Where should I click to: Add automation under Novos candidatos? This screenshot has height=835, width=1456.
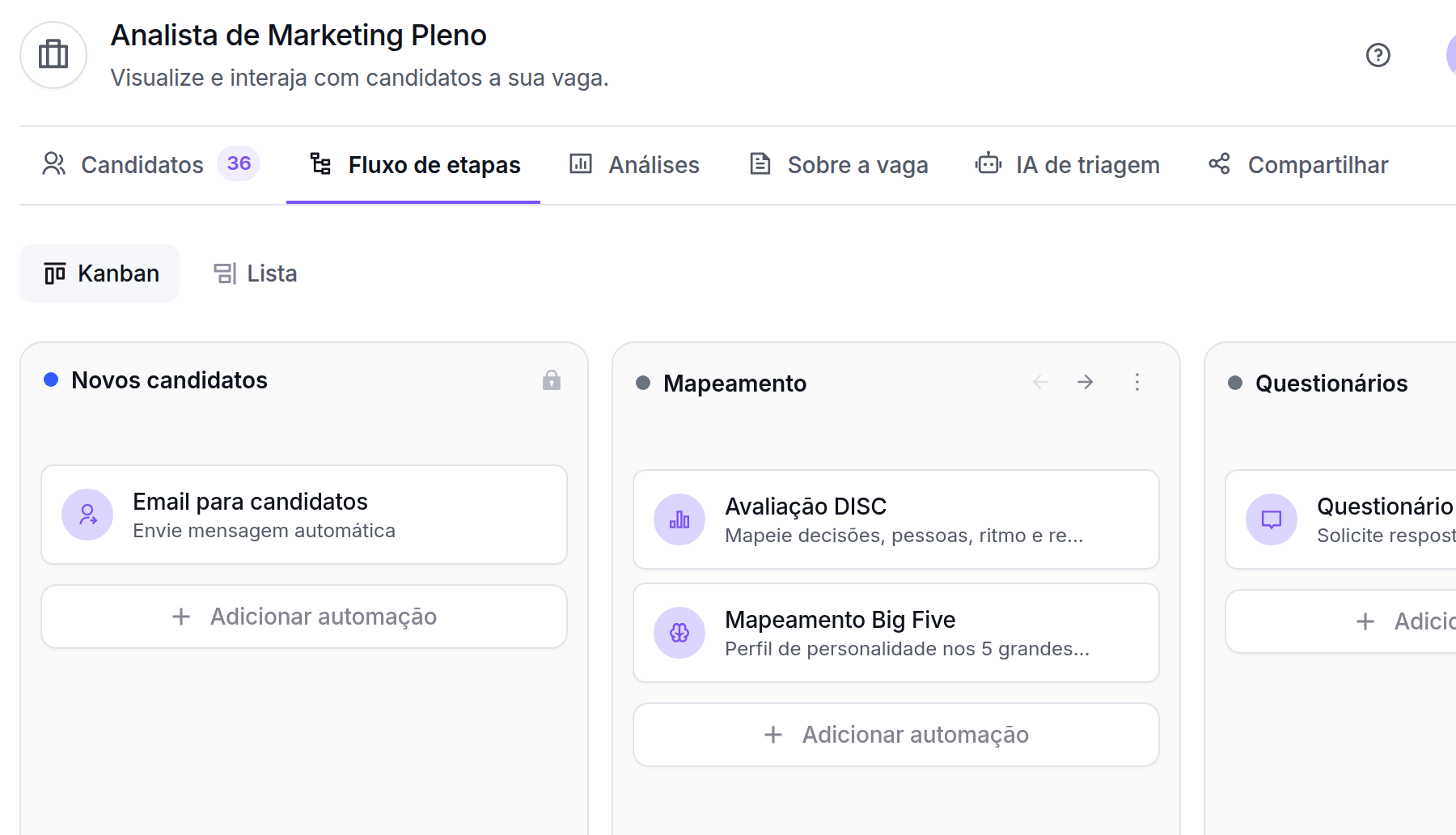tap(304, 617)
